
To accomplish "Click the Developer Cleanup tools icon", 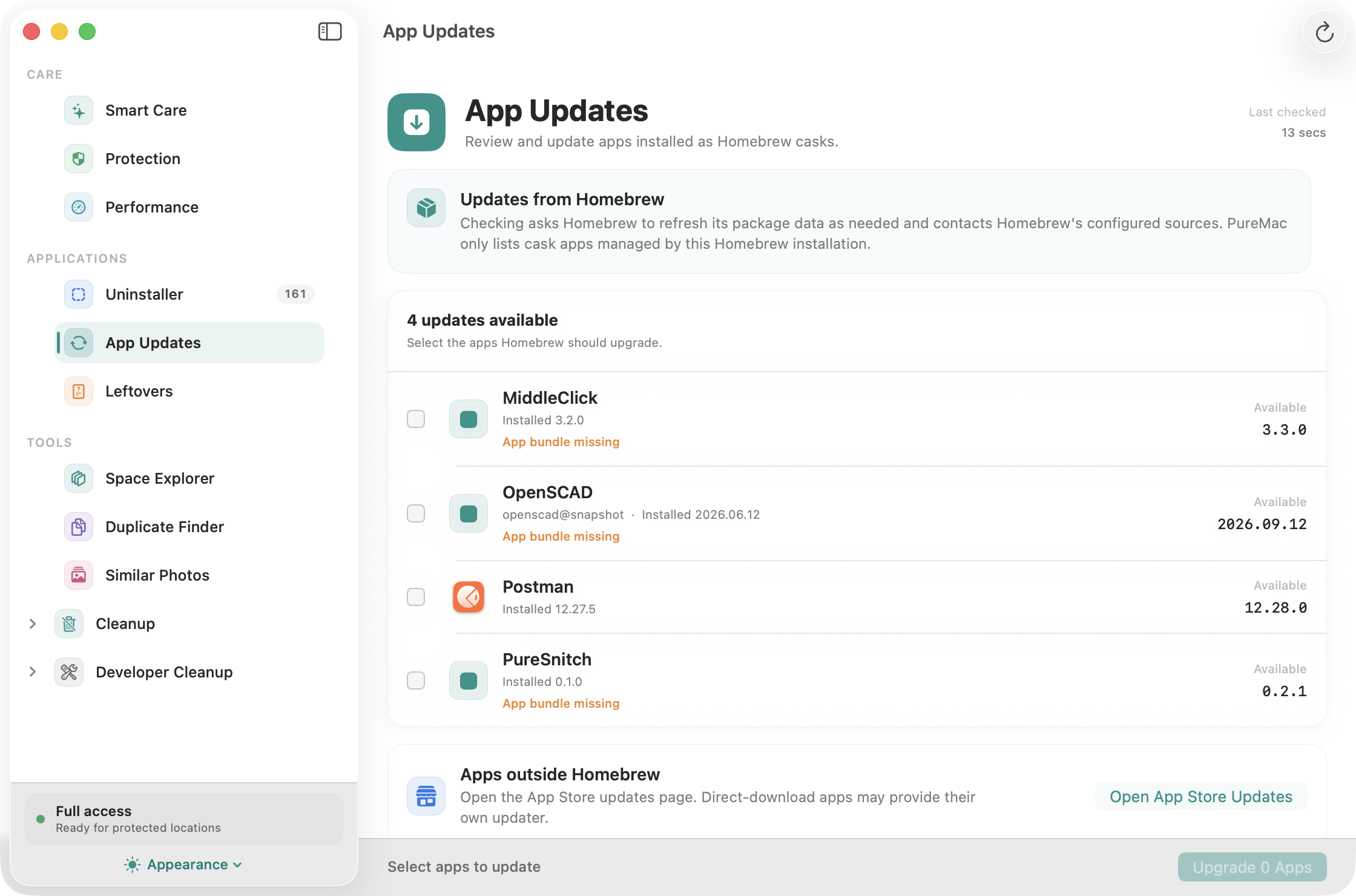I will coord(69,673).
